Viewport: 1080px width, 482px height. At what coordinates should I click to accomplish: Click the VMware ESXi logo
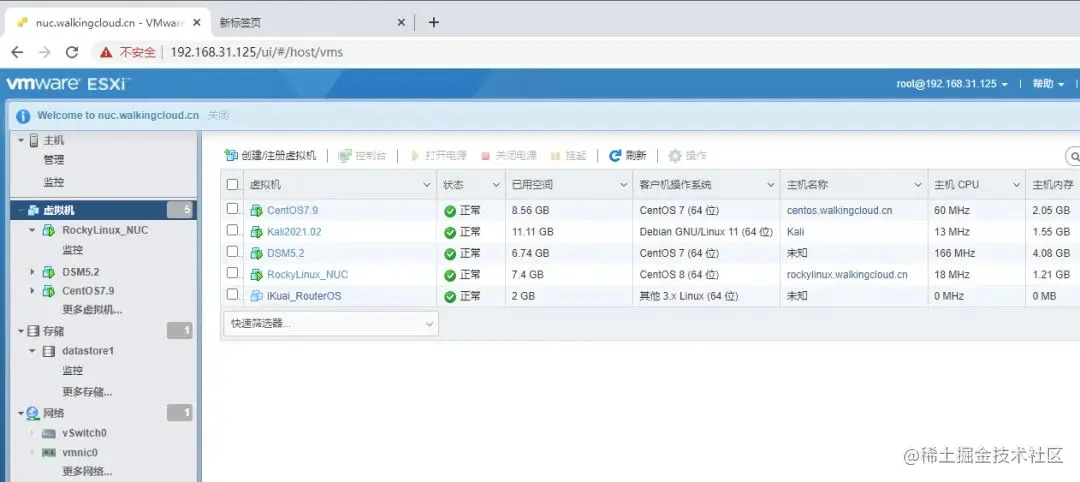click(x=68, y=84)
